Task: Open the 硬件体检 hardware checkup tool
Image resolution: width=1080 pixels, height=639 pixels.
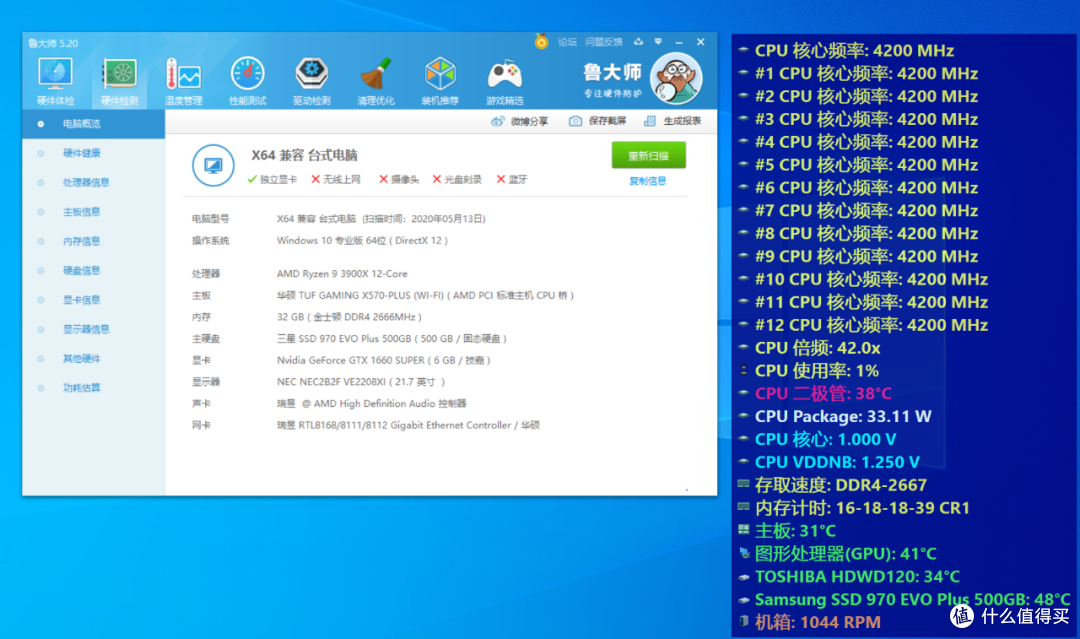Action: 55,81
